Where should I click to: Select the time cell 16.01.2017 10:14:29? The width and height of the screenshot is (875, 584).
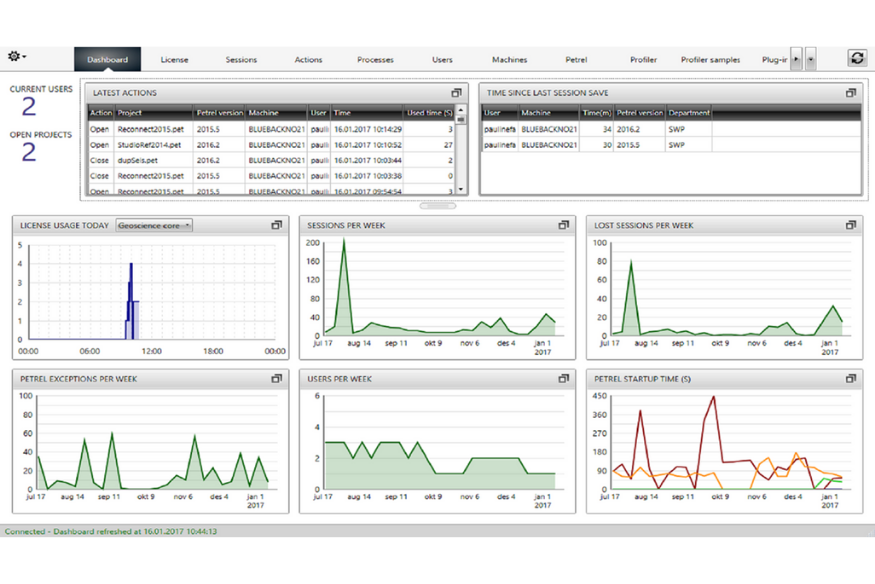367,129
